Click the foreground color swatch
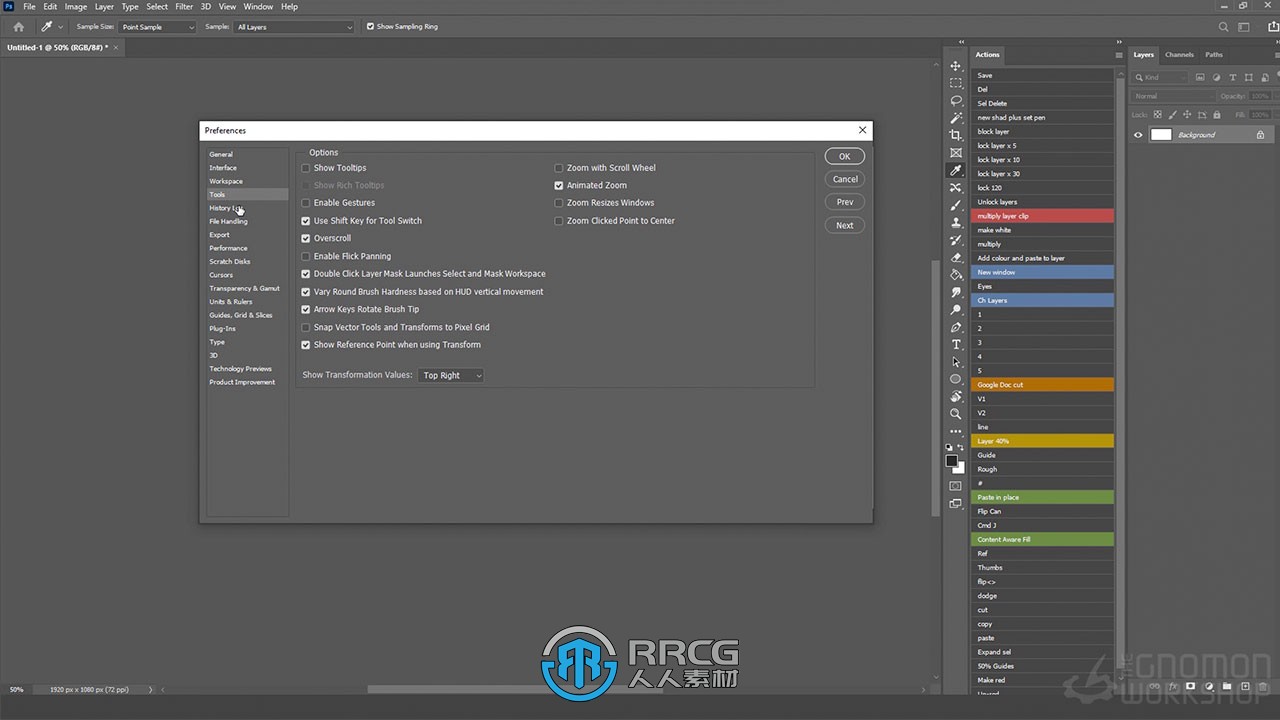1280x720 pixels. [952, 461]
